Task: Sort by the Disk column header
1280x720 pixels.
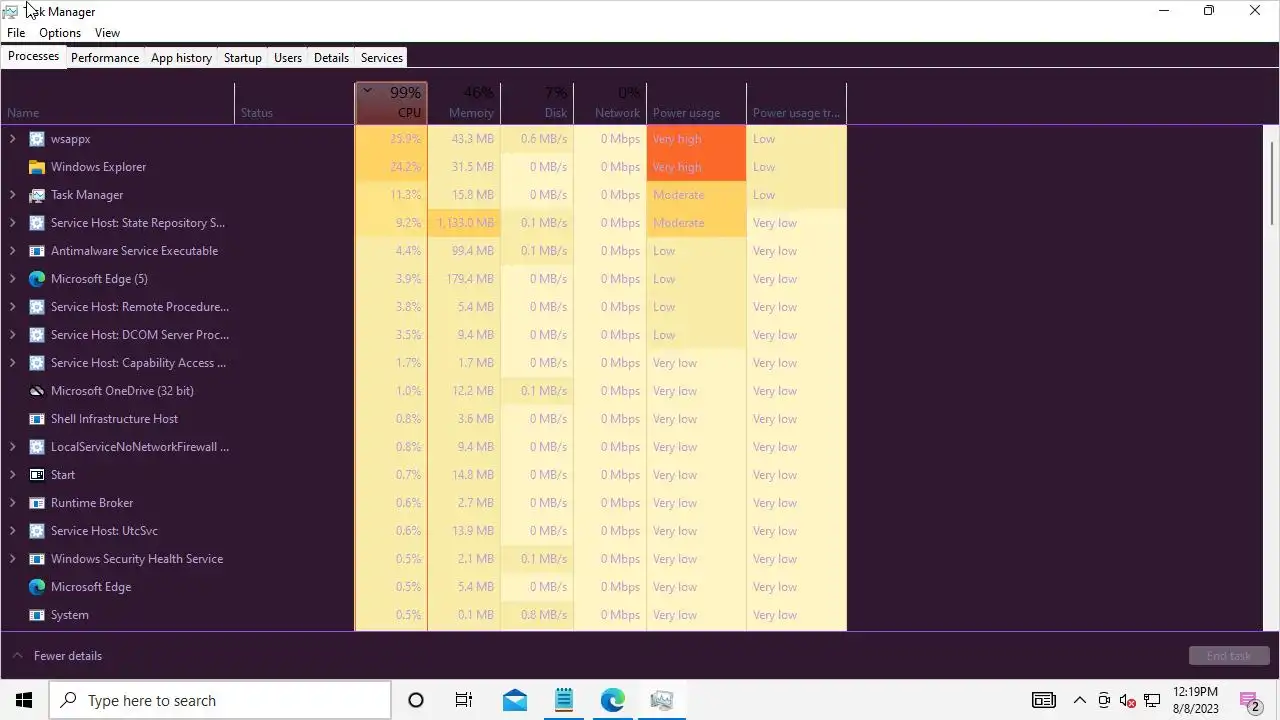Action: tap(537, 103)
